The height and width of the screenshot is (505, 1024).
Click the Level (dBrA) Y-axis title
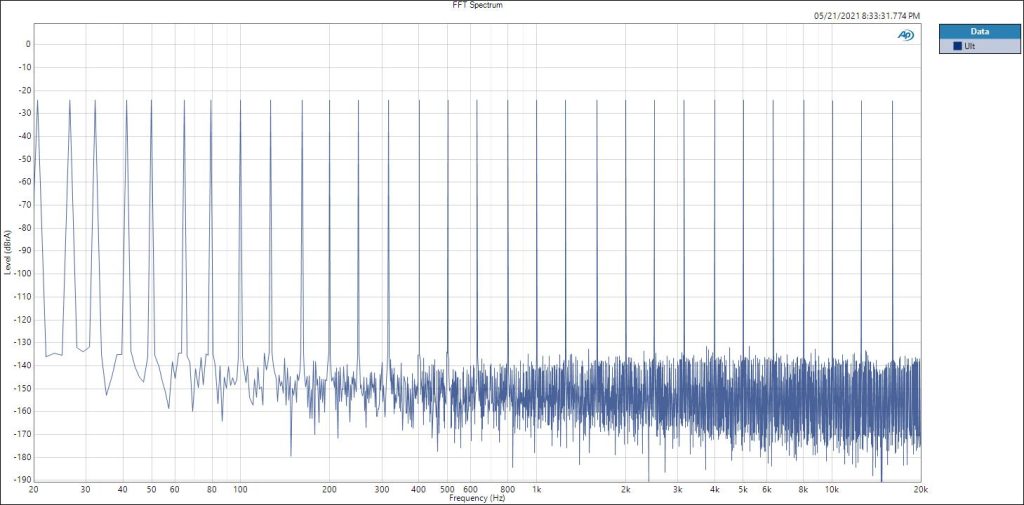point(7,251)
